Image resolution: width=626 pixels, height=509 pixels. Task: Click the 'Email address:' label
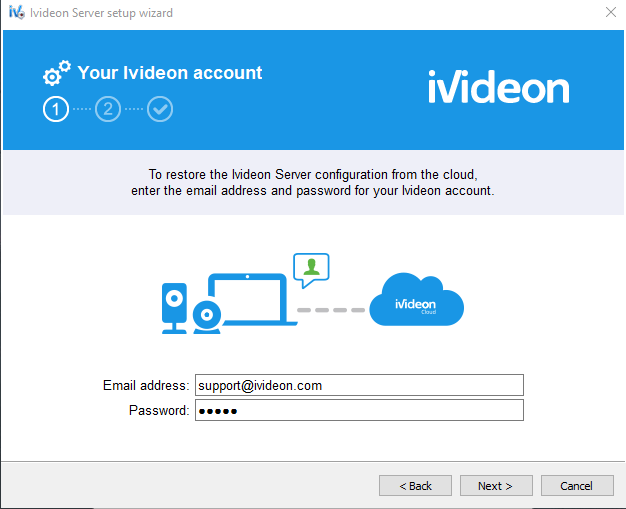[x=146, y=385]
